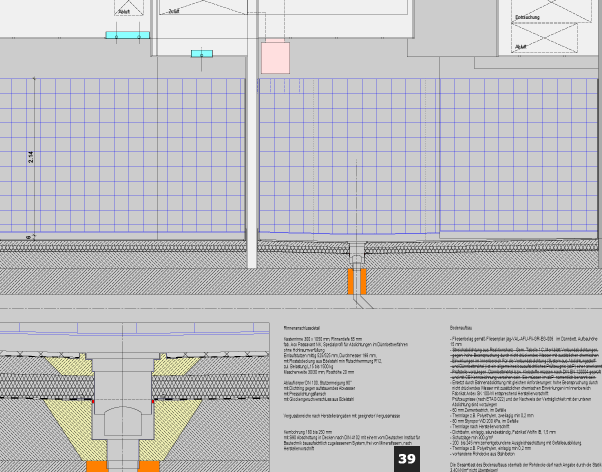Select the small cyan block near the column

coord(203,52)
